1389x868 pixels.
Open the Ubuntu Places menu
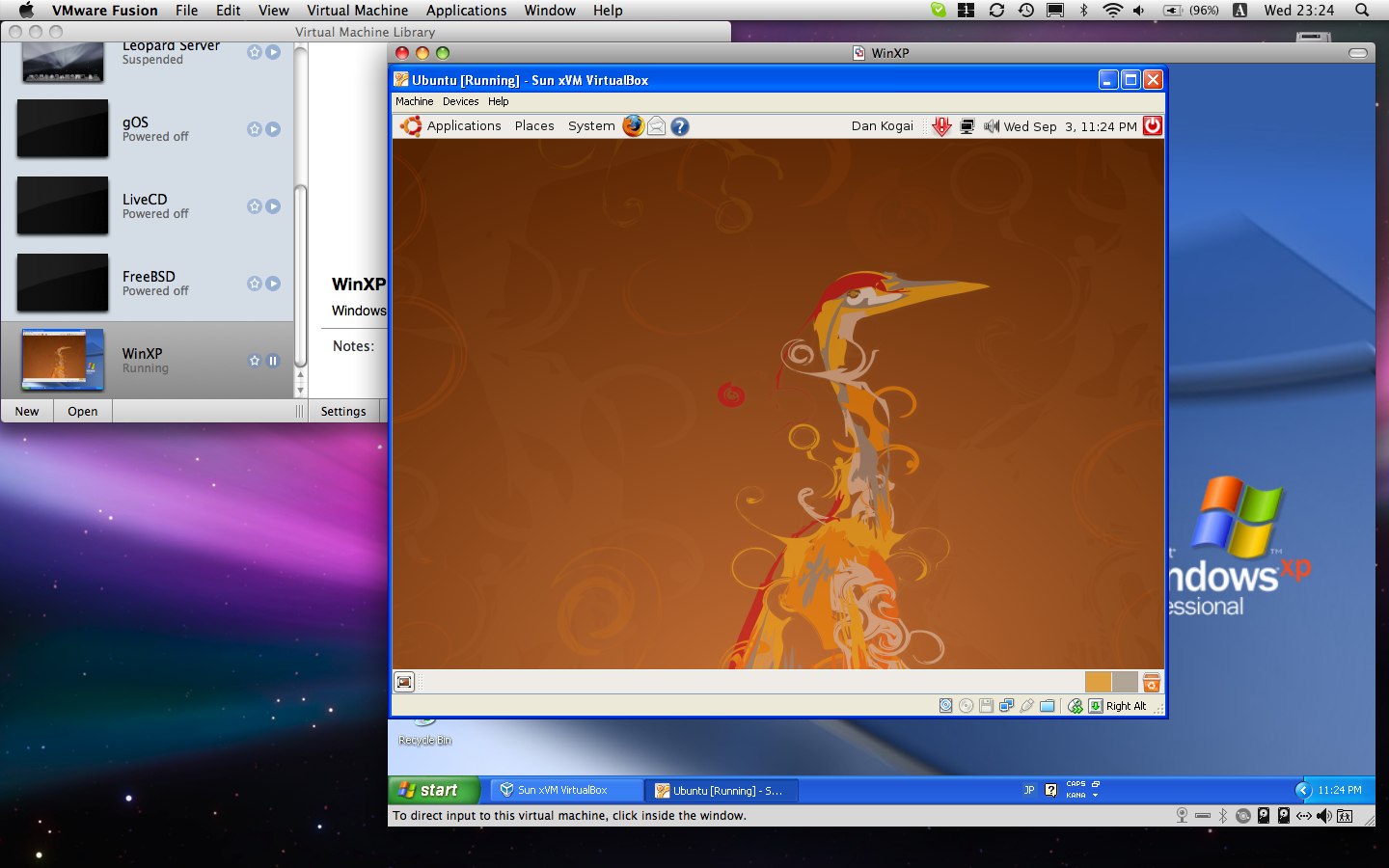click(x=534, y=126)
